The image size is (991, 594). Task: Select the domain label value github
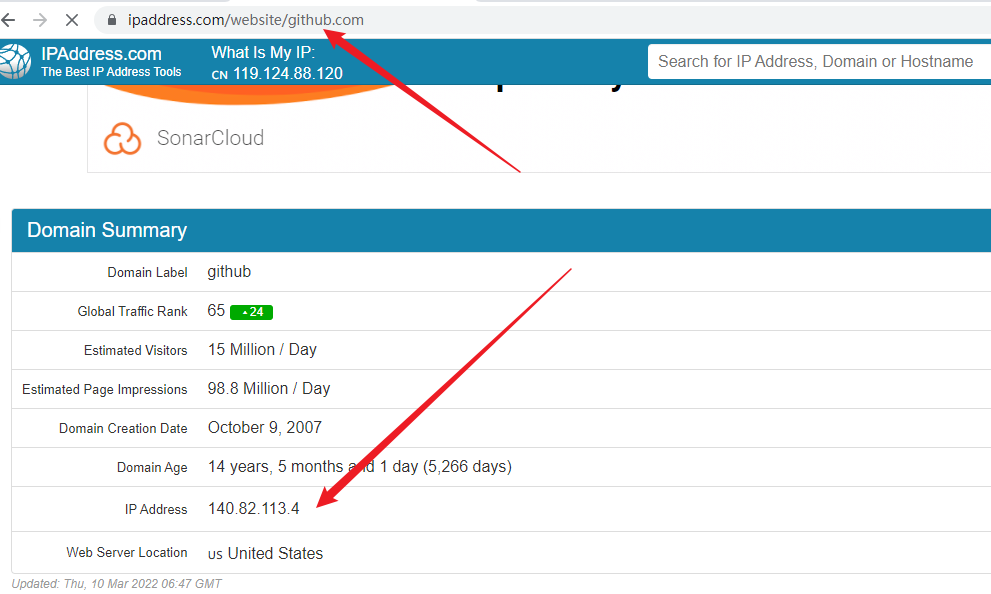pos(229,272)
